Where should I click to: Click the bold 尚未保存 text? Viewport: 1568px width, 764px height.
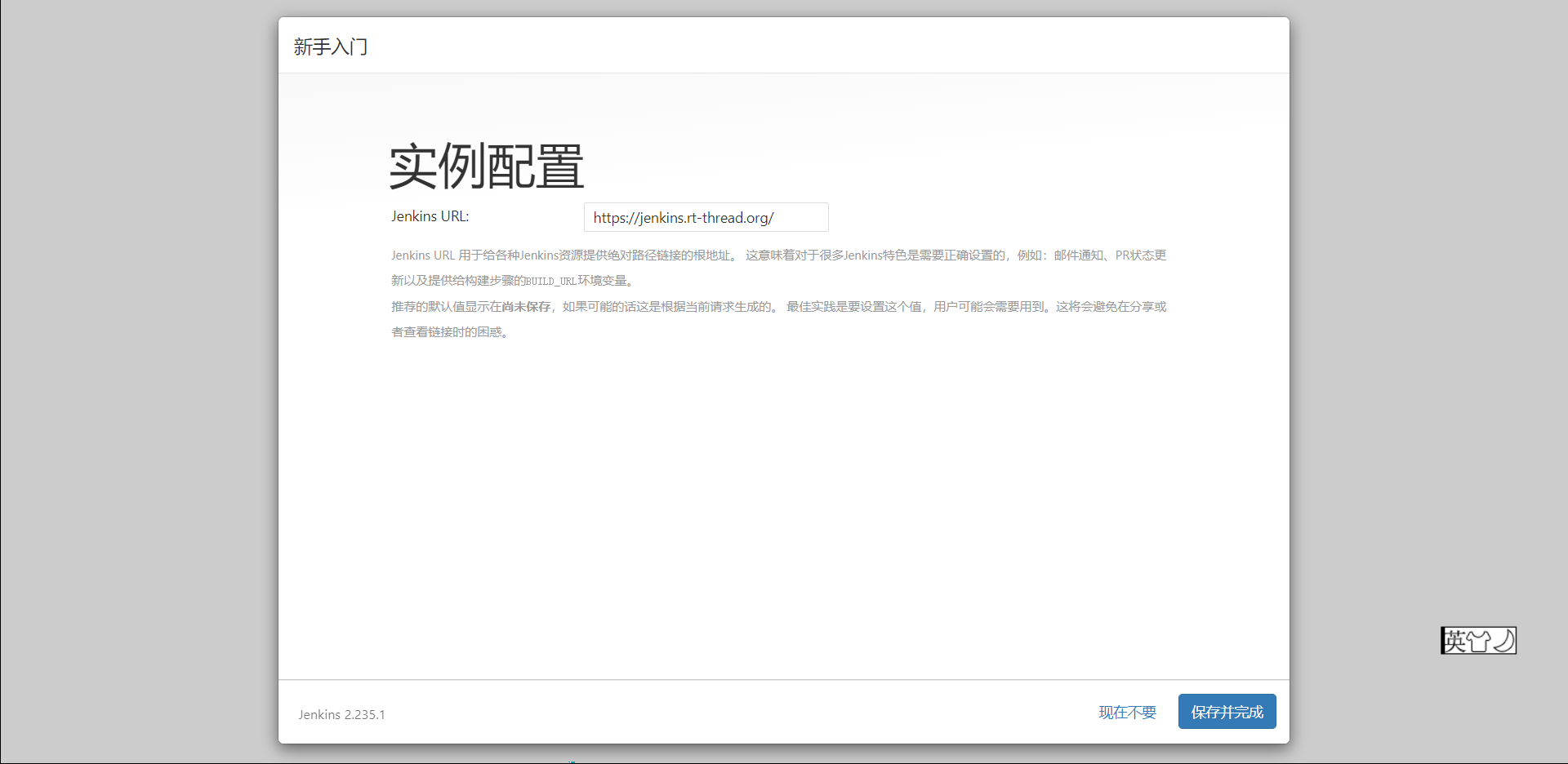click(x=527, y=307)
